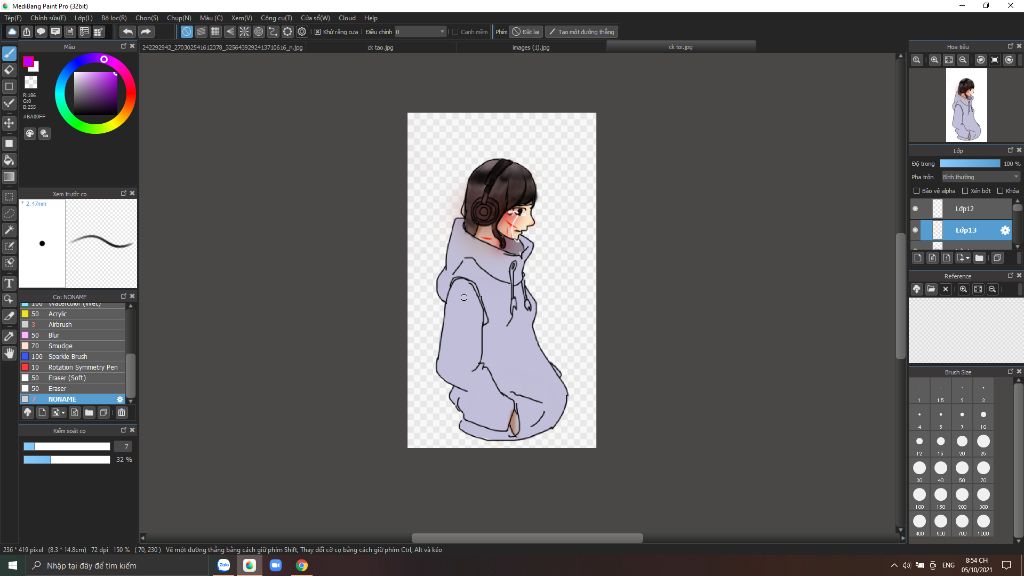This screenshot has width=1024, height=576.
Task: Choose the Text tool
Action: (x=9, y=283)
